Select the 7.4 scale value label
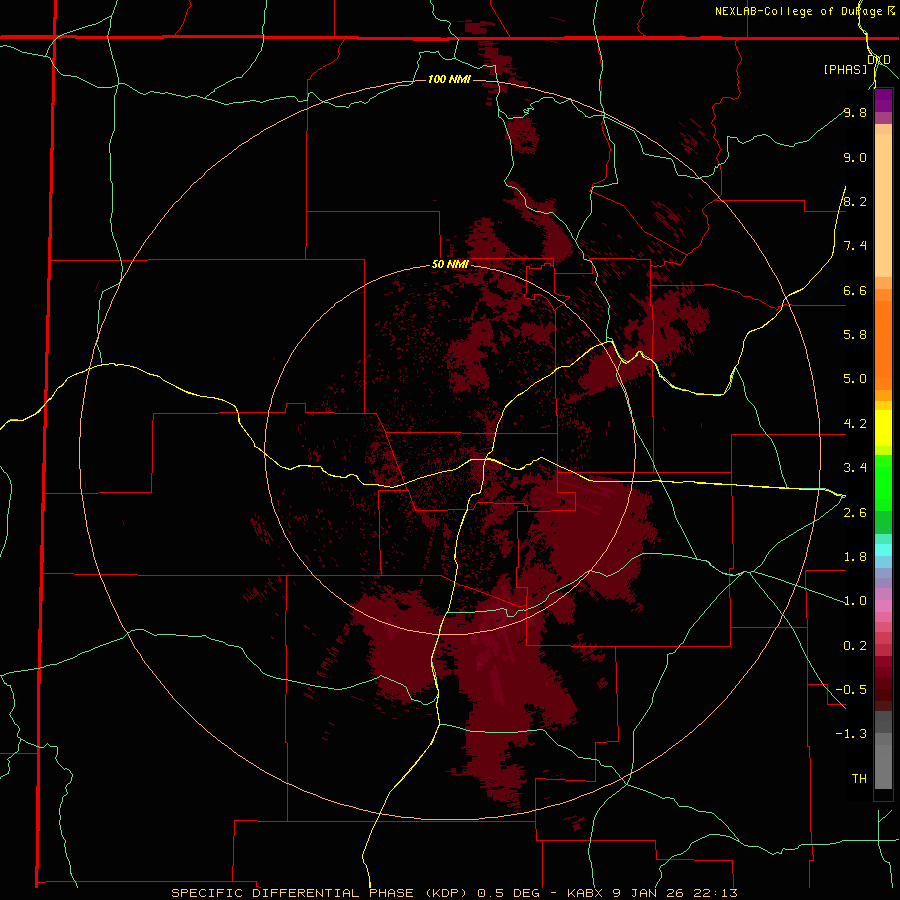This screenshot has height=900, width=900. 855,246
